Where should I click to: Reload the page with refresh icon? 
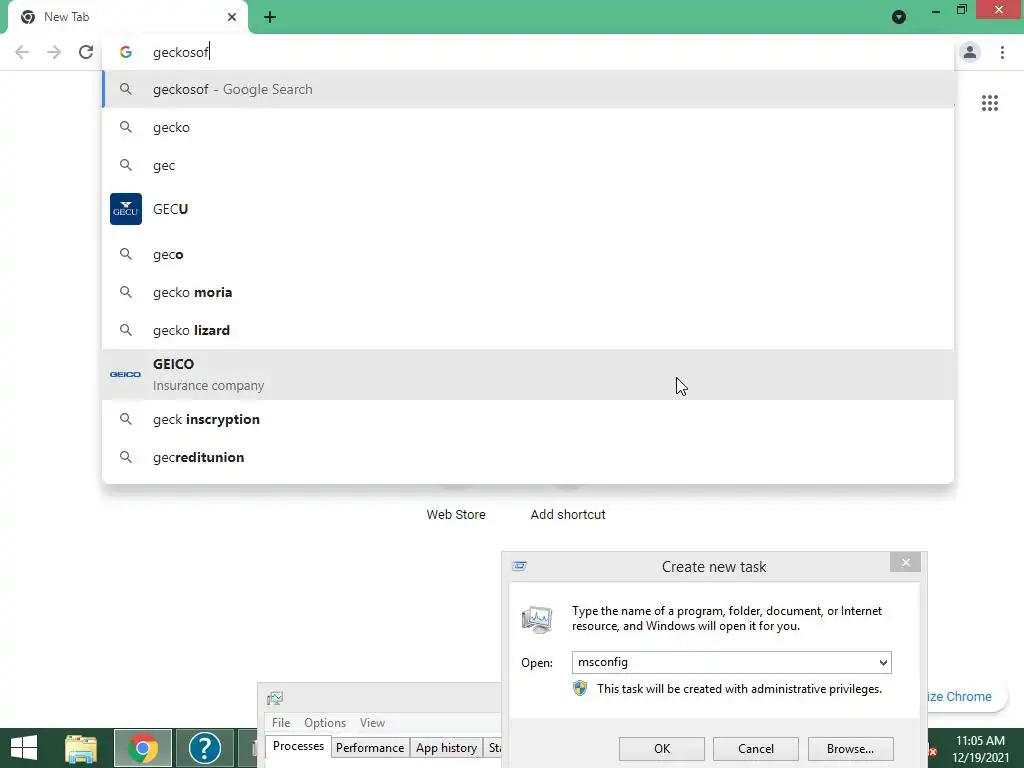pos(86,52)
